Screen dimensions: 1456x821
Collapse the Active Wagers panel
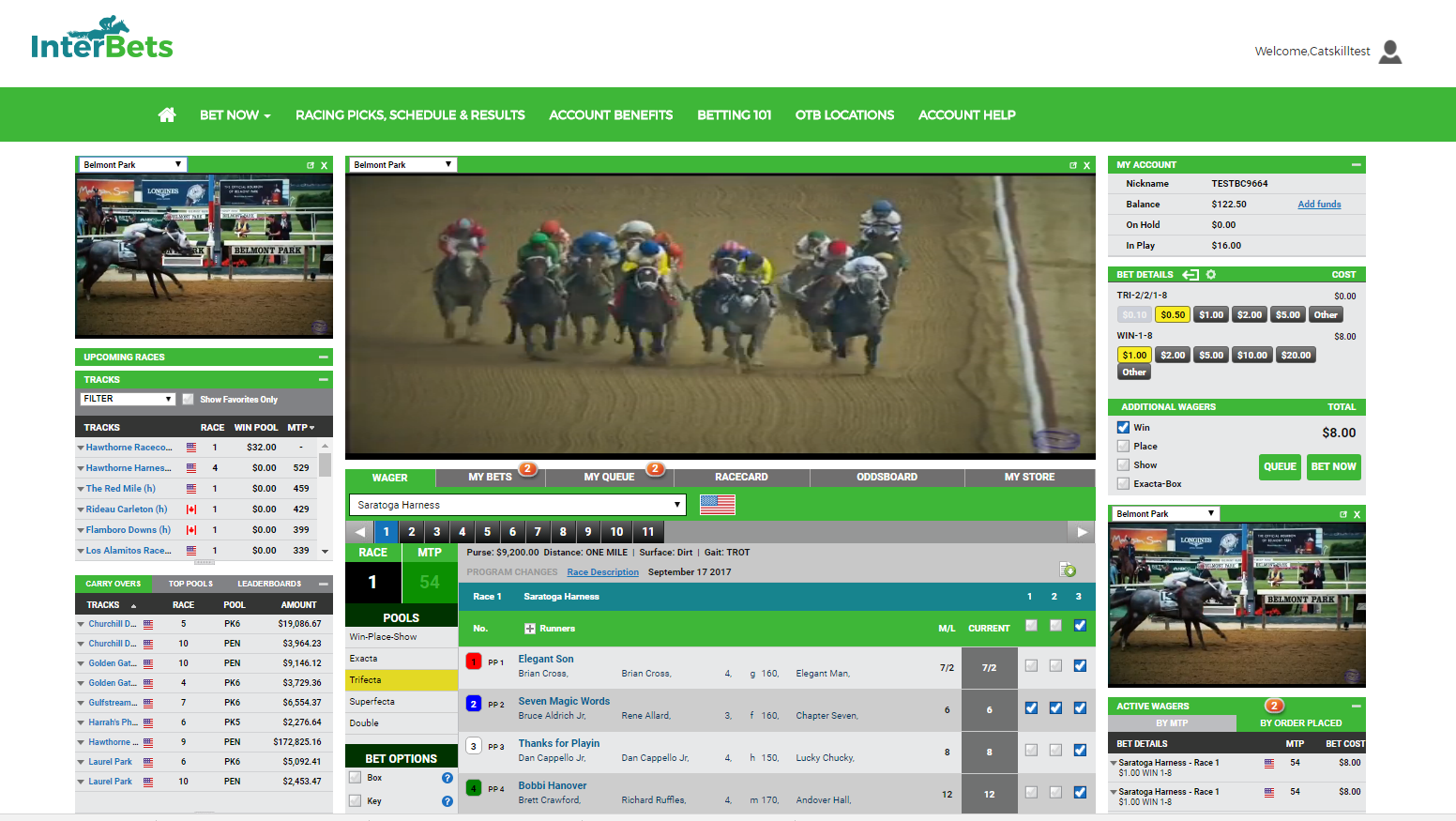1357,707
